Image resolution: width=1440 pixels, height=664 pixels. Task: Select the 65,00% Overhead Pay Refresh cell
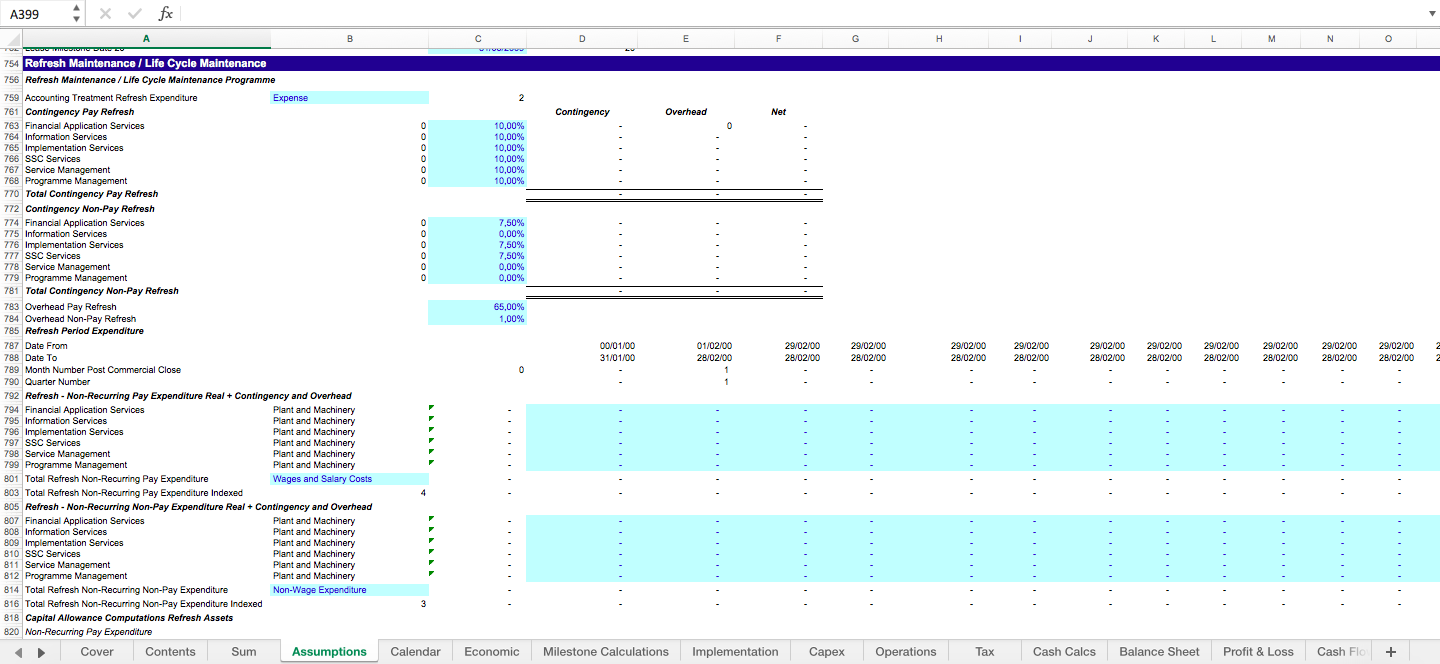point(477,307)
